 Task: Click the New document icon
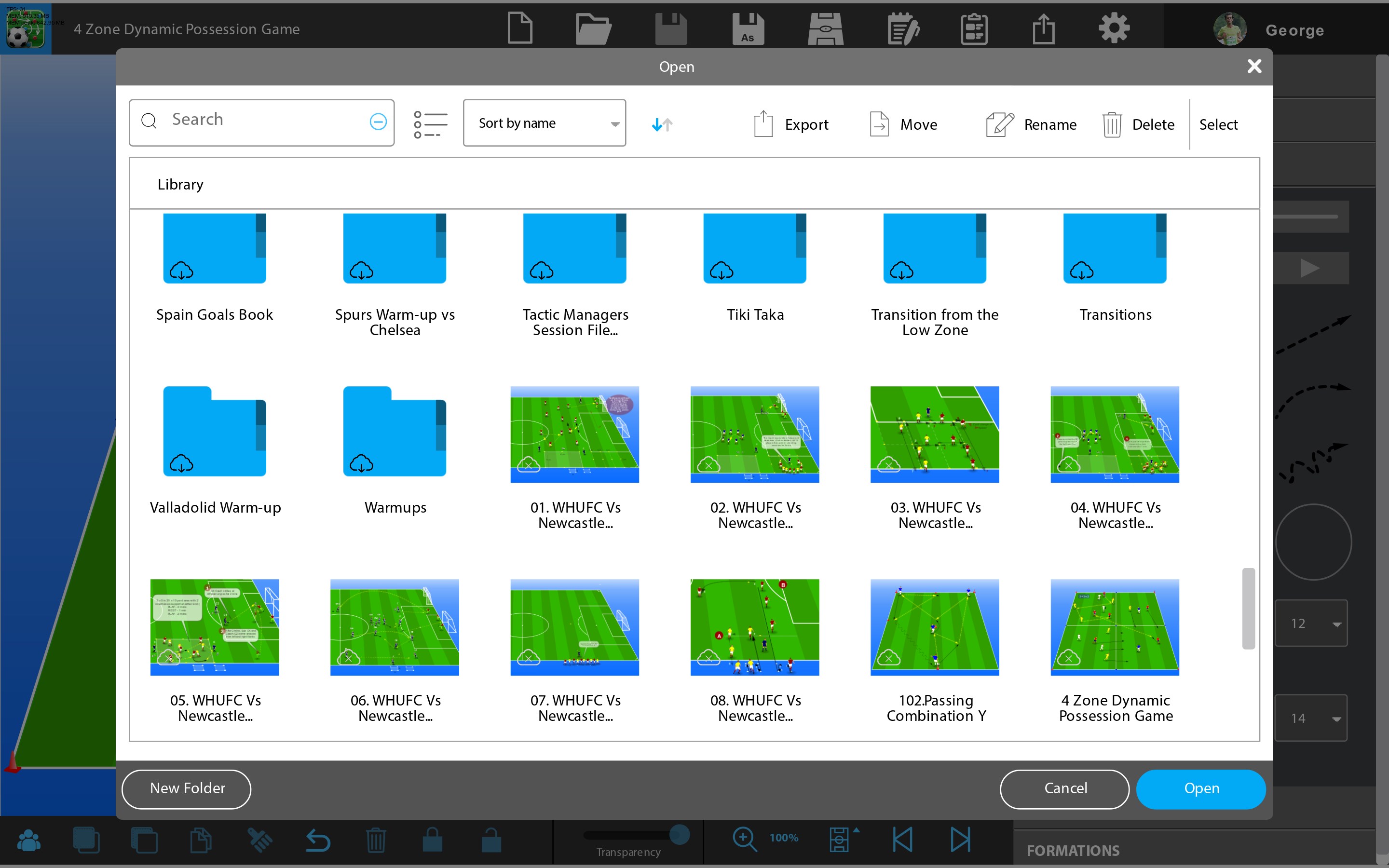coord(520,28)
